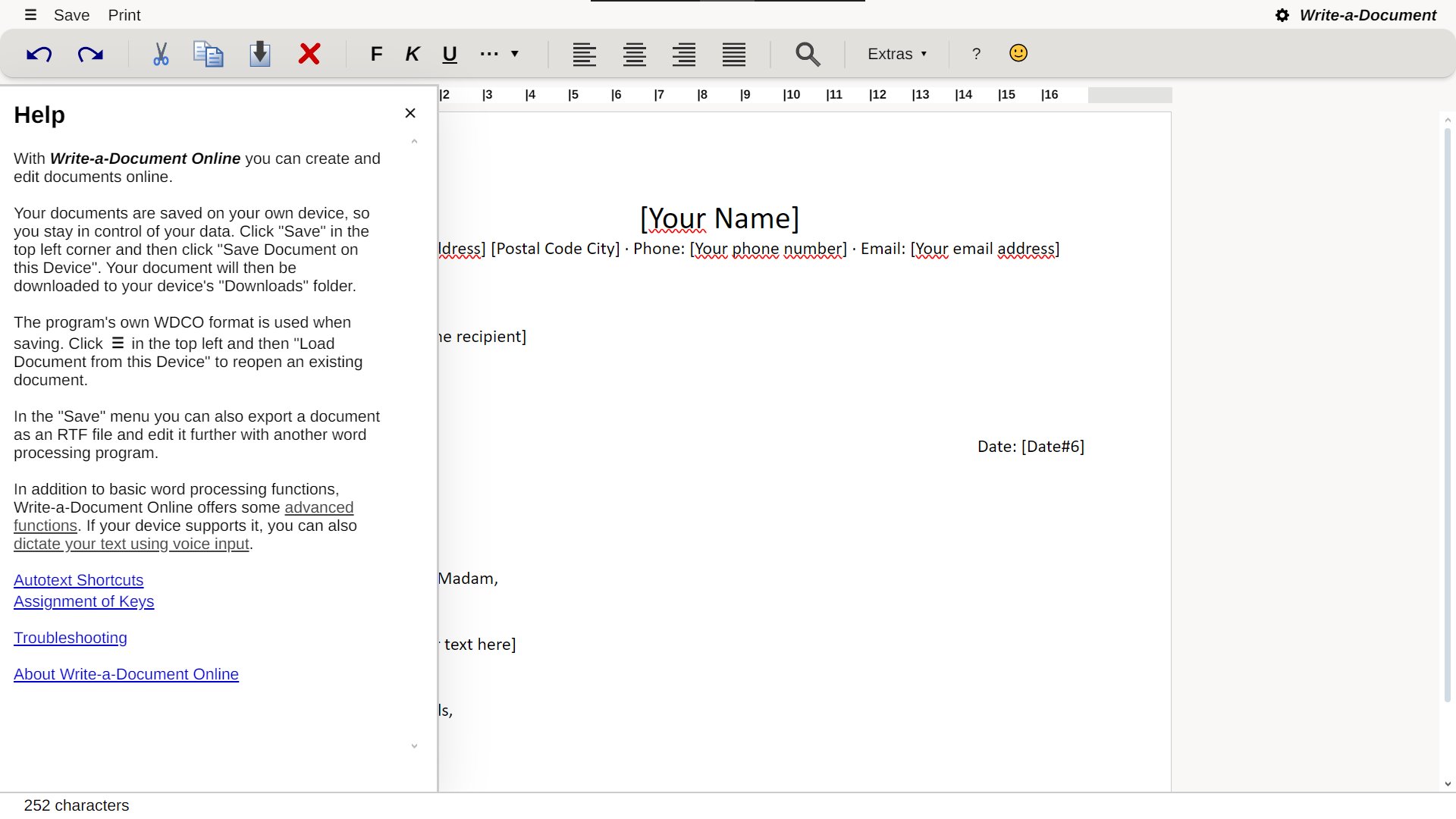Copy selection with copy icon
This screenshot has height=819, width=1456.
pyautogui.click(x=208, y=54)
